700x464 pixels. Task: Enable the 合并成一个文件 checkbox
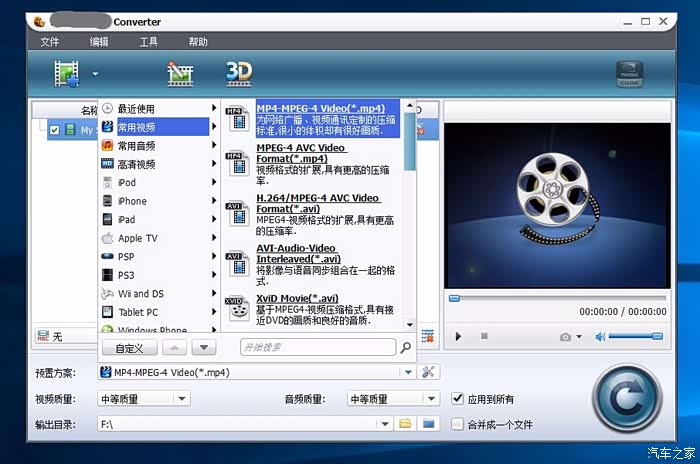pos(458,424)
